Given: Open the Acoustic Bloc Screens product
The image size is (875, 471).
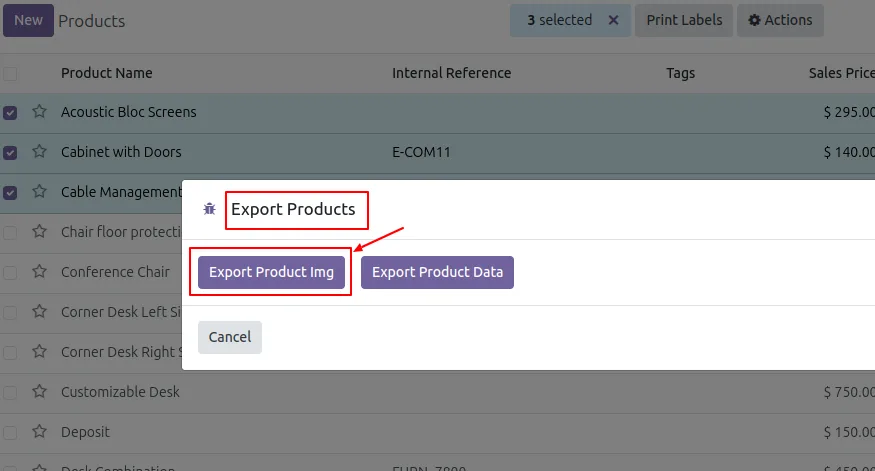Looking at the screenshot, I should 129,112.
